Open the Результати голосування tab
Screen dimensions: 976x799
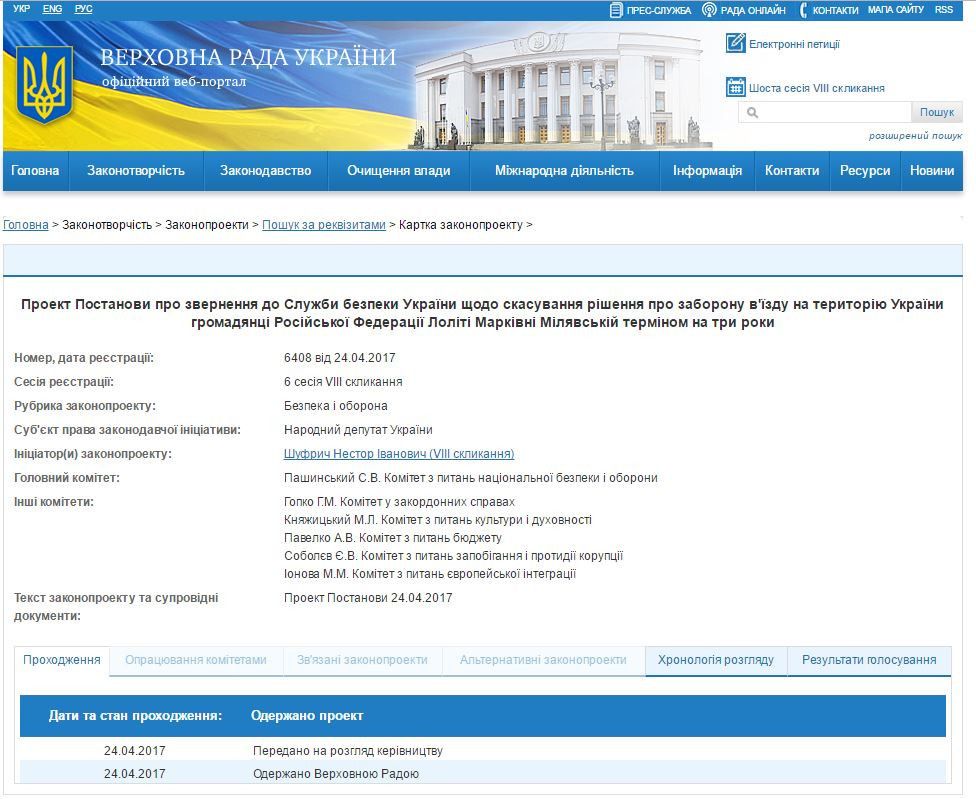pos(869,660)
